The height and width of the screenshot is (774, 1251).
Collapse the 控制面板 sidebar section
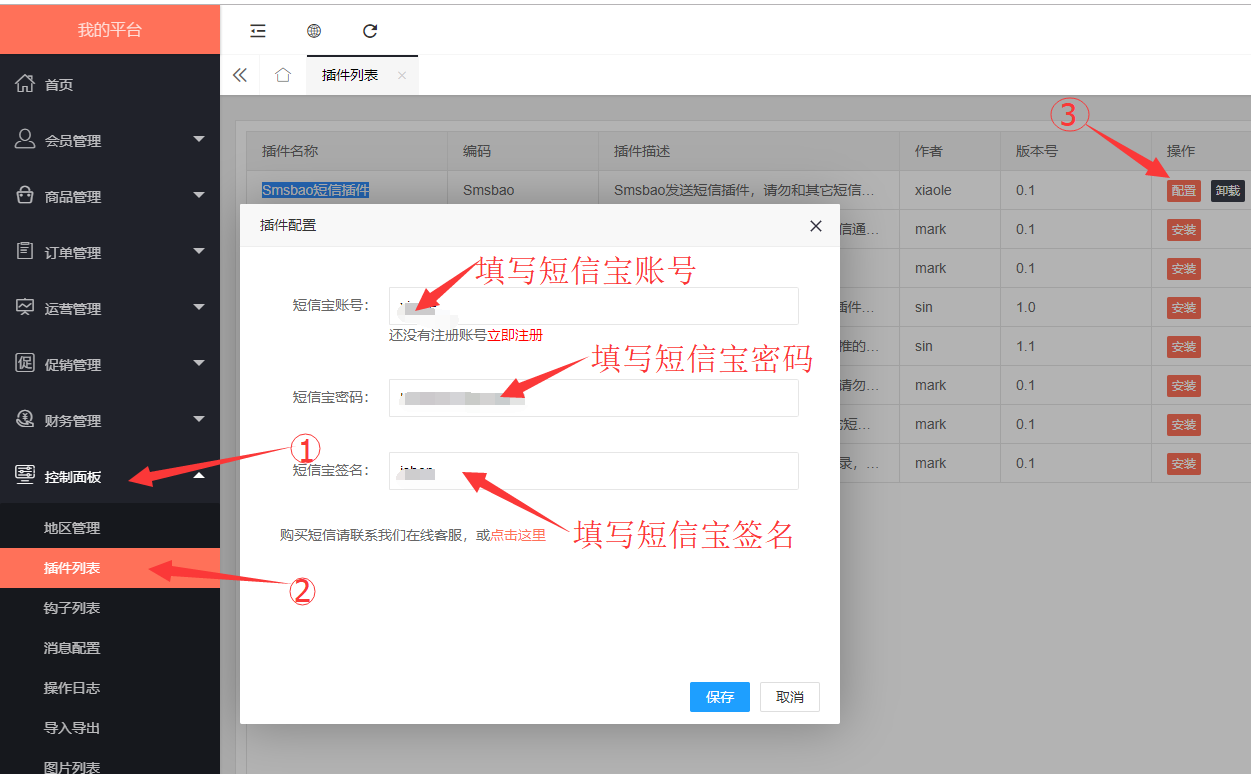pos(109,477)
